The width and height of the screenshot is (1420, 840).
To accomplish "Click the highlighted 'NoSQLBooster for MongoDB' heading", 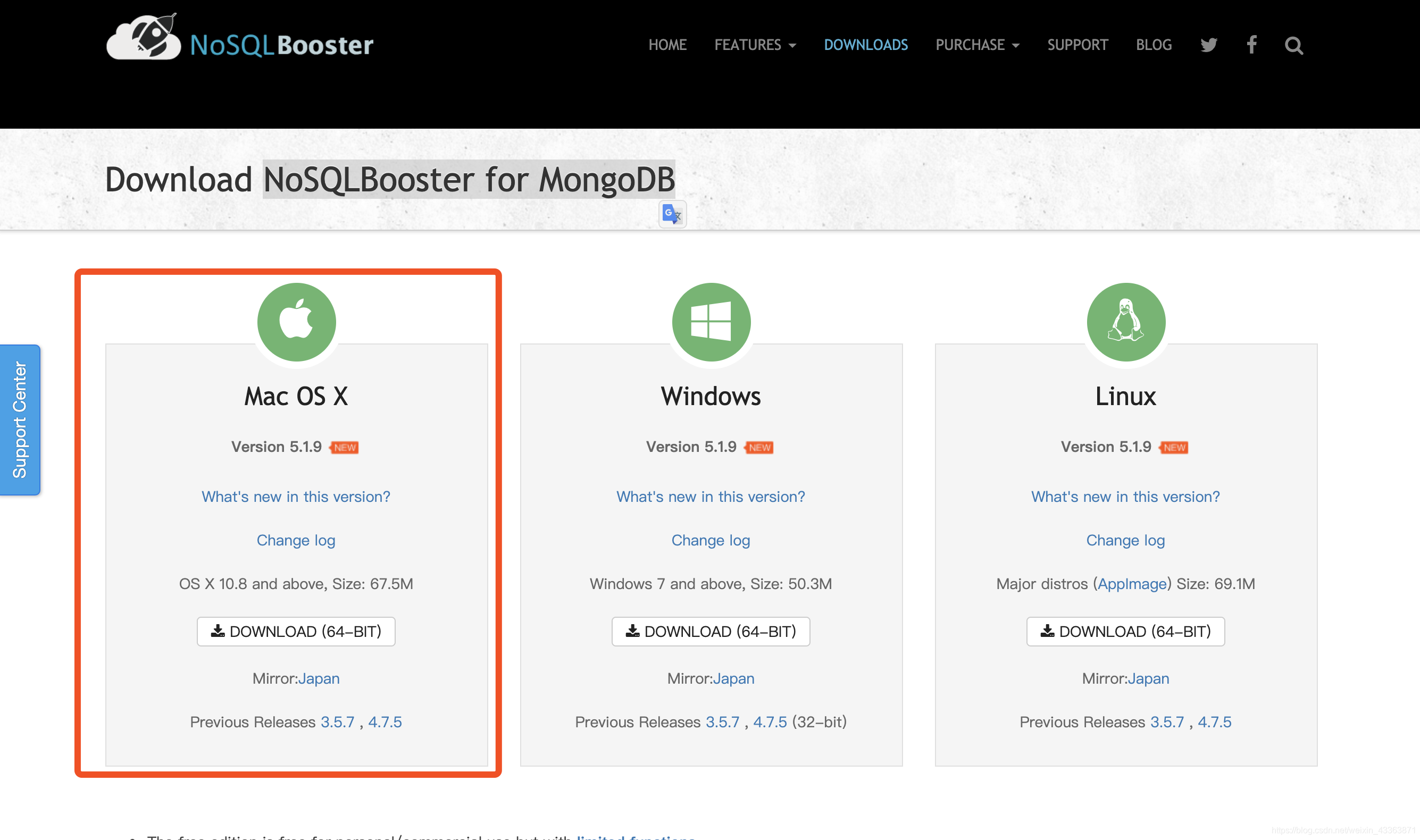I will point(469,180).
